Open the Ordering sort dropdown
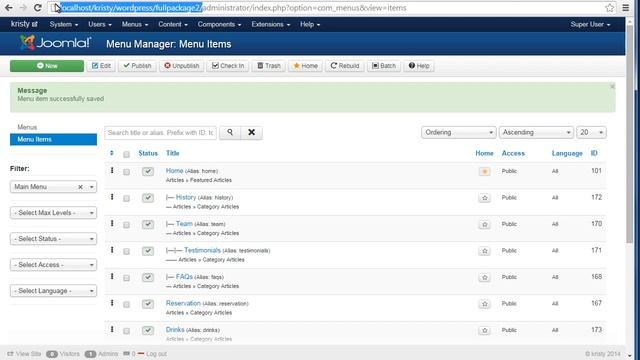This screenshot has height=360, width=640. coord(459,132)
